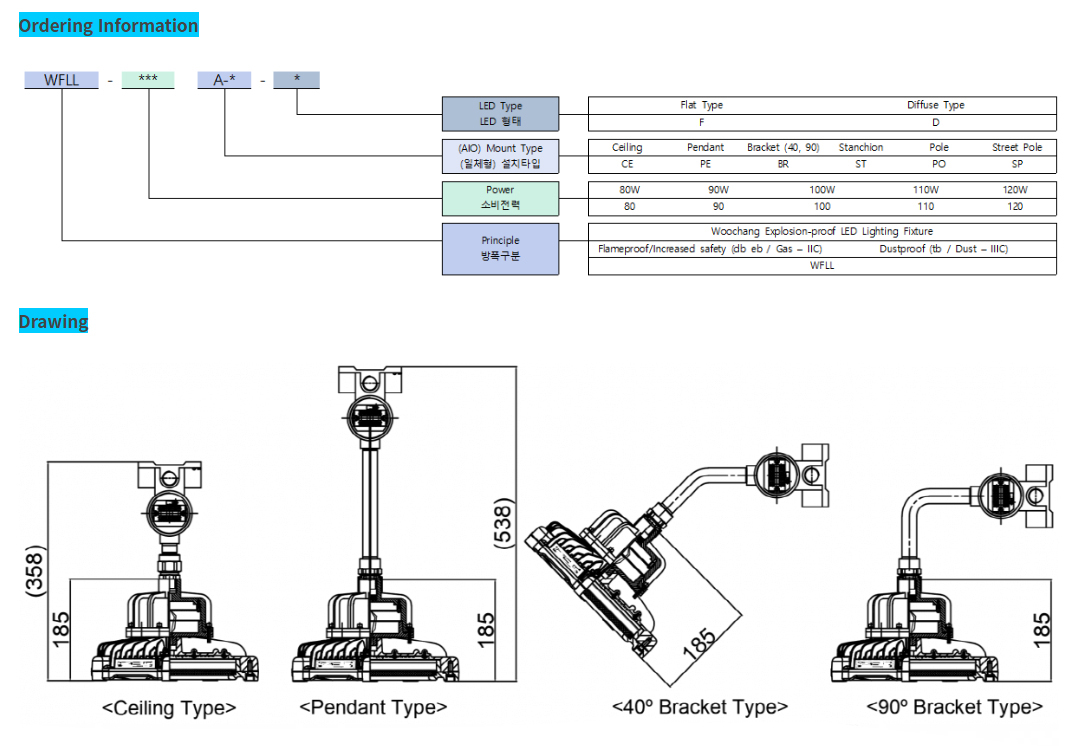Screen dimensions: 1084x746
Task: Click the Principle label box
Action: pos(500,248)
